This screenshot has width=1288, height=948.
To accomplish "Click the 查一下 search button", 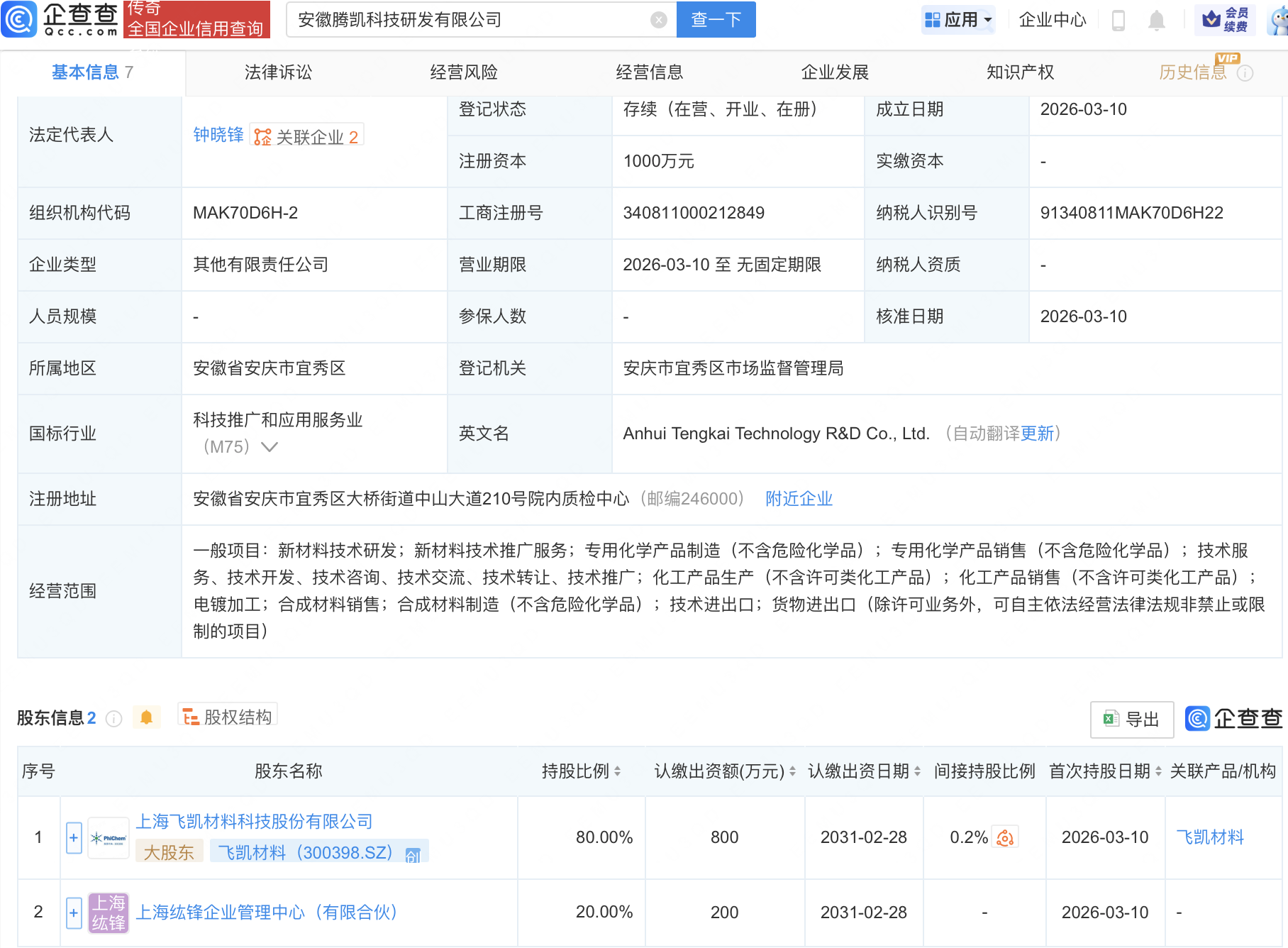I will pyautogui.click(x=715, y=20).
